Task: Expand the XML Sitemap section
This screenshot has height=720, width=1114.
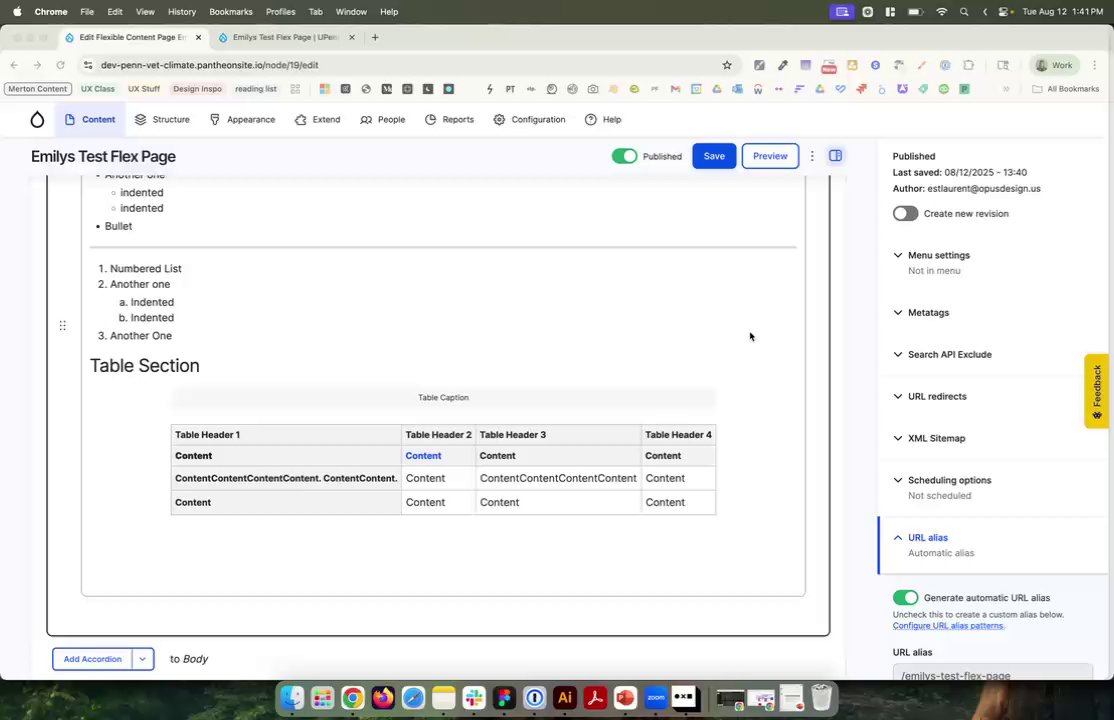Action: click(993, 439)
